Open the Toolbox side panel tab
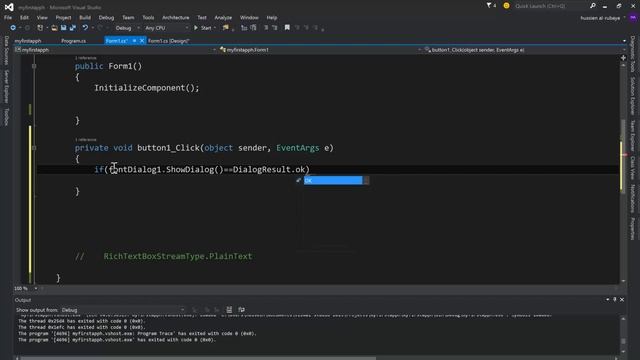The height and width of the screenshot is (360, 640). coord(6,117)
